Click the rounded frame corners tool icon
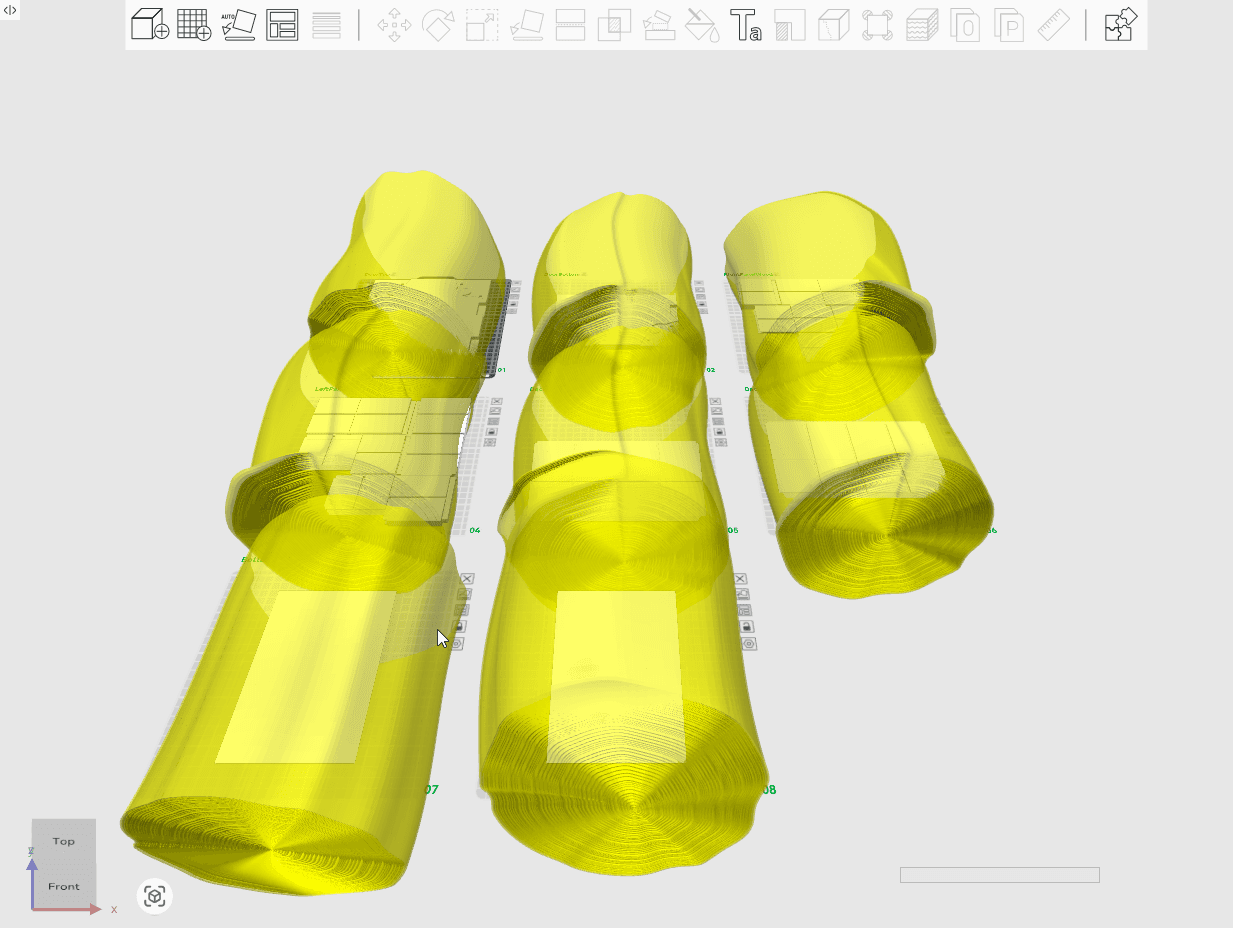The height and width of the screenshot is (928, 1233). click(x=878, y=25)
